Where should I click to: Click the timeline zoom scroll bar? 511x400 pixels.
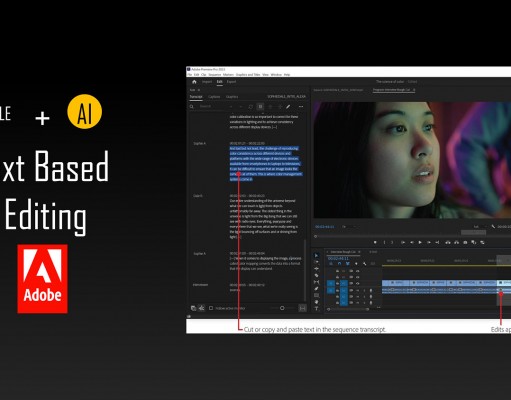click(348, 309)
